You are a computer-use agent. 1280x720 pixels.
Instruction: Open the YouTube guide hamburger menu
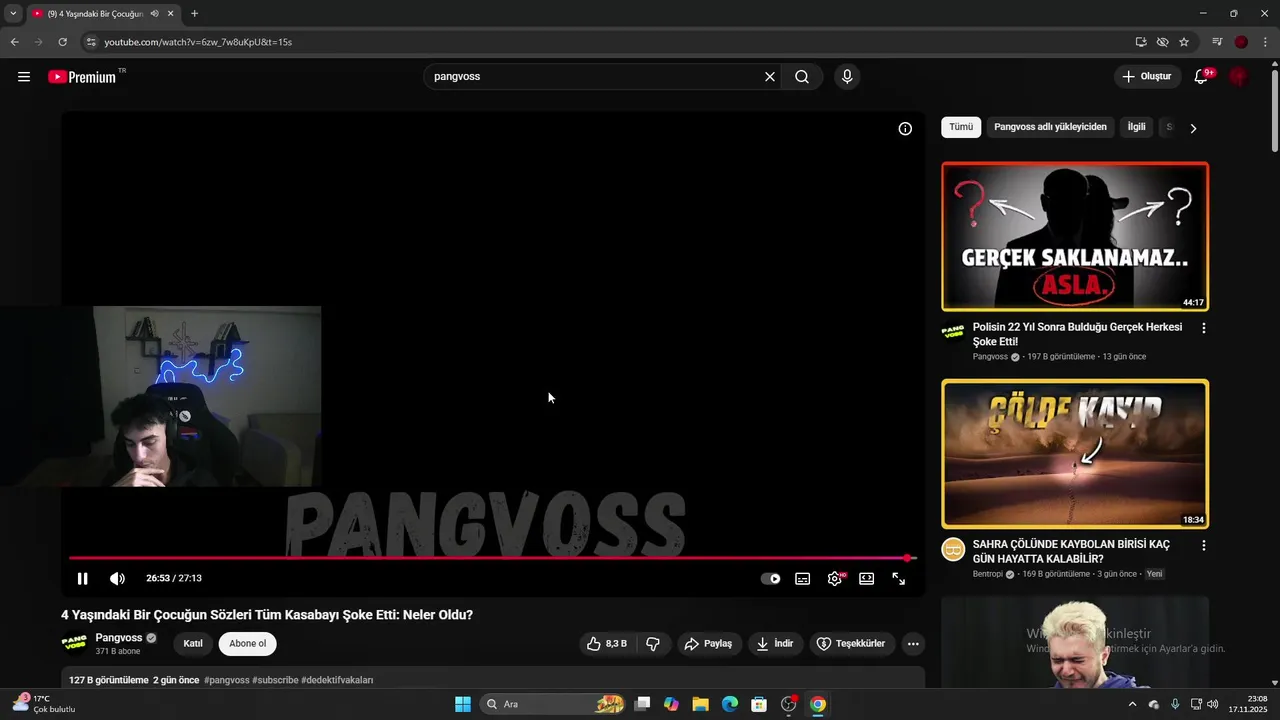coord(24,77)
